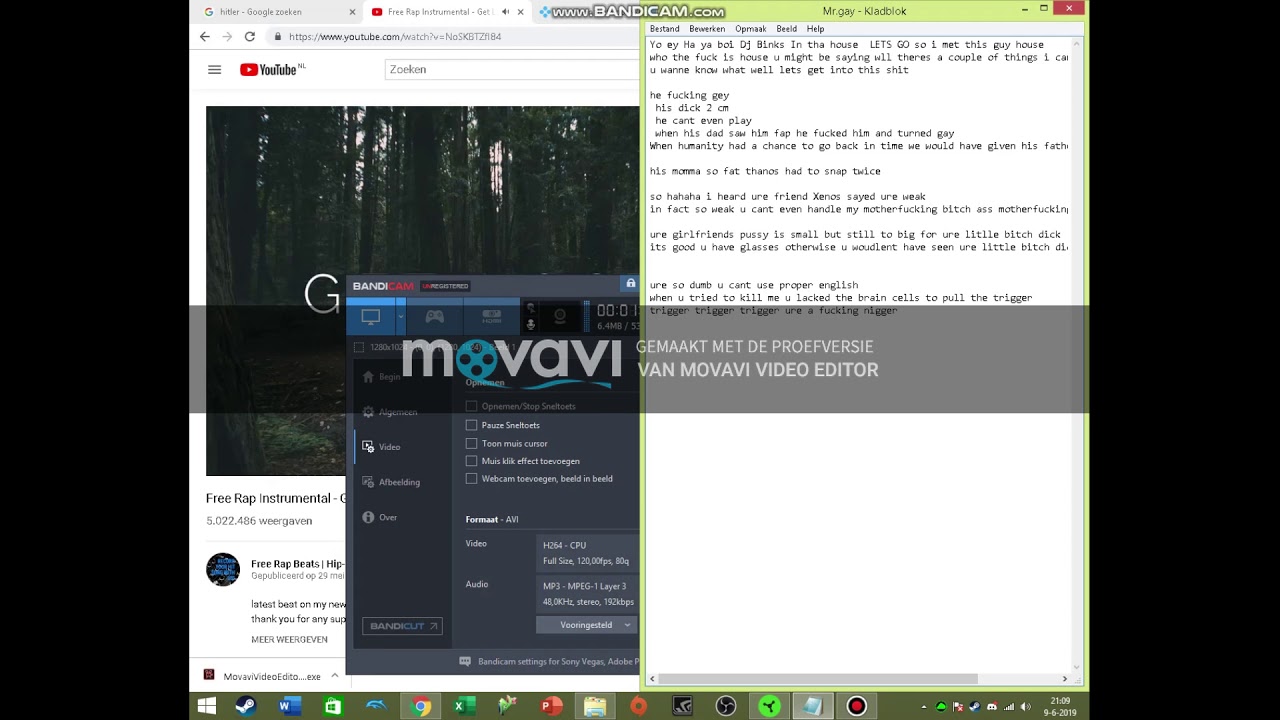Select Bandicam screen recording mode icon
This screenshot has width=1280, height=720.
tap(371, 317)
